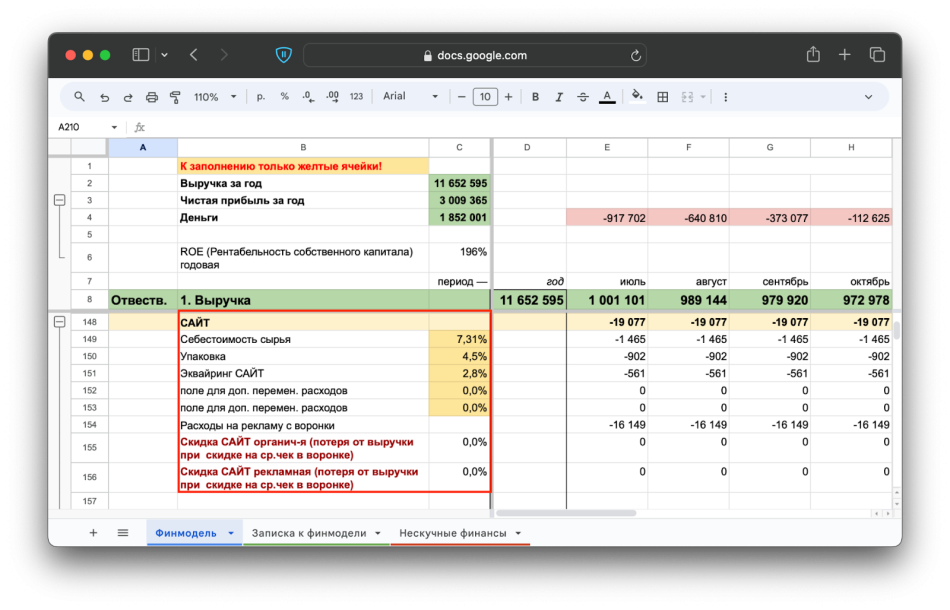The image size is (950, 610).
Task: Toggle strikethrough formatting
Action: point(583,97)
